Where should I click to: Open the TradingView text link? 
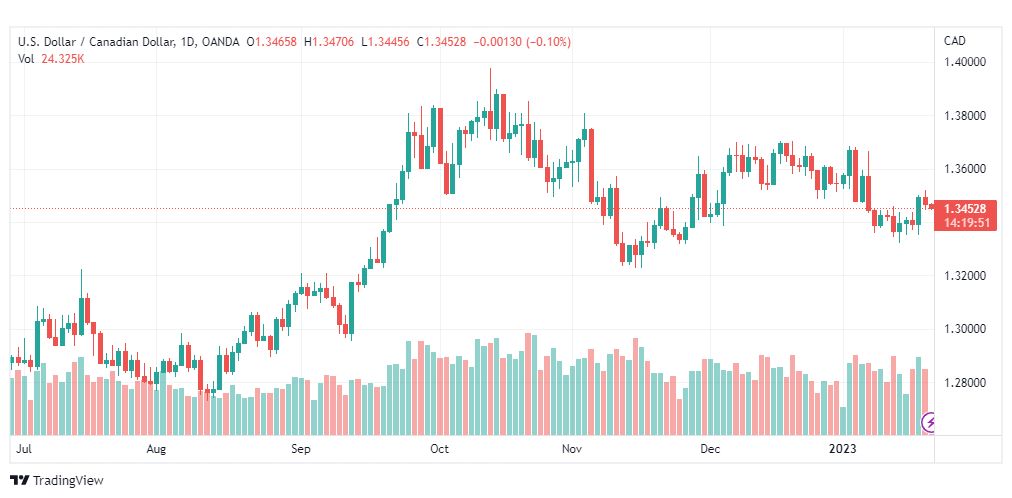pos(68,481)
